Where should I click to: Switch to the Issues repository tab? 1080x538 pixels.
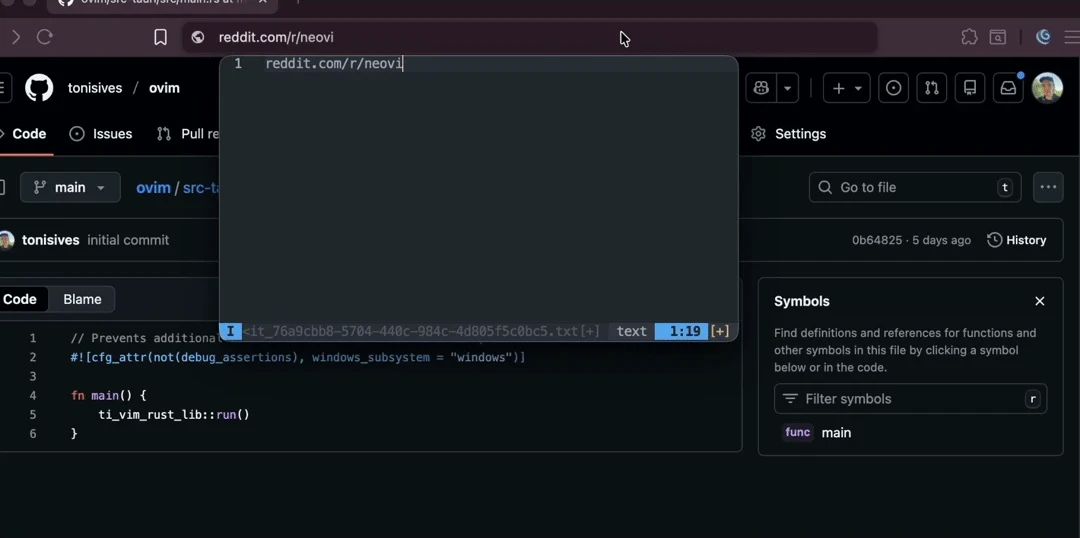click(101, 134)
